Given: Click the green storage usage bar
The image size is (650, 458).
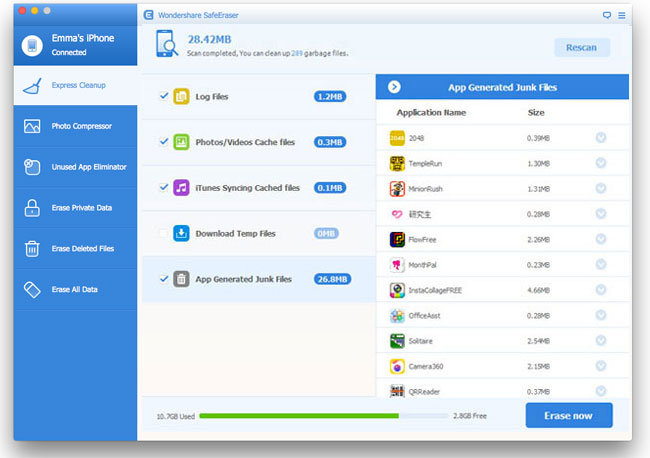Looking at the screenshot, I should click(299, 416).
